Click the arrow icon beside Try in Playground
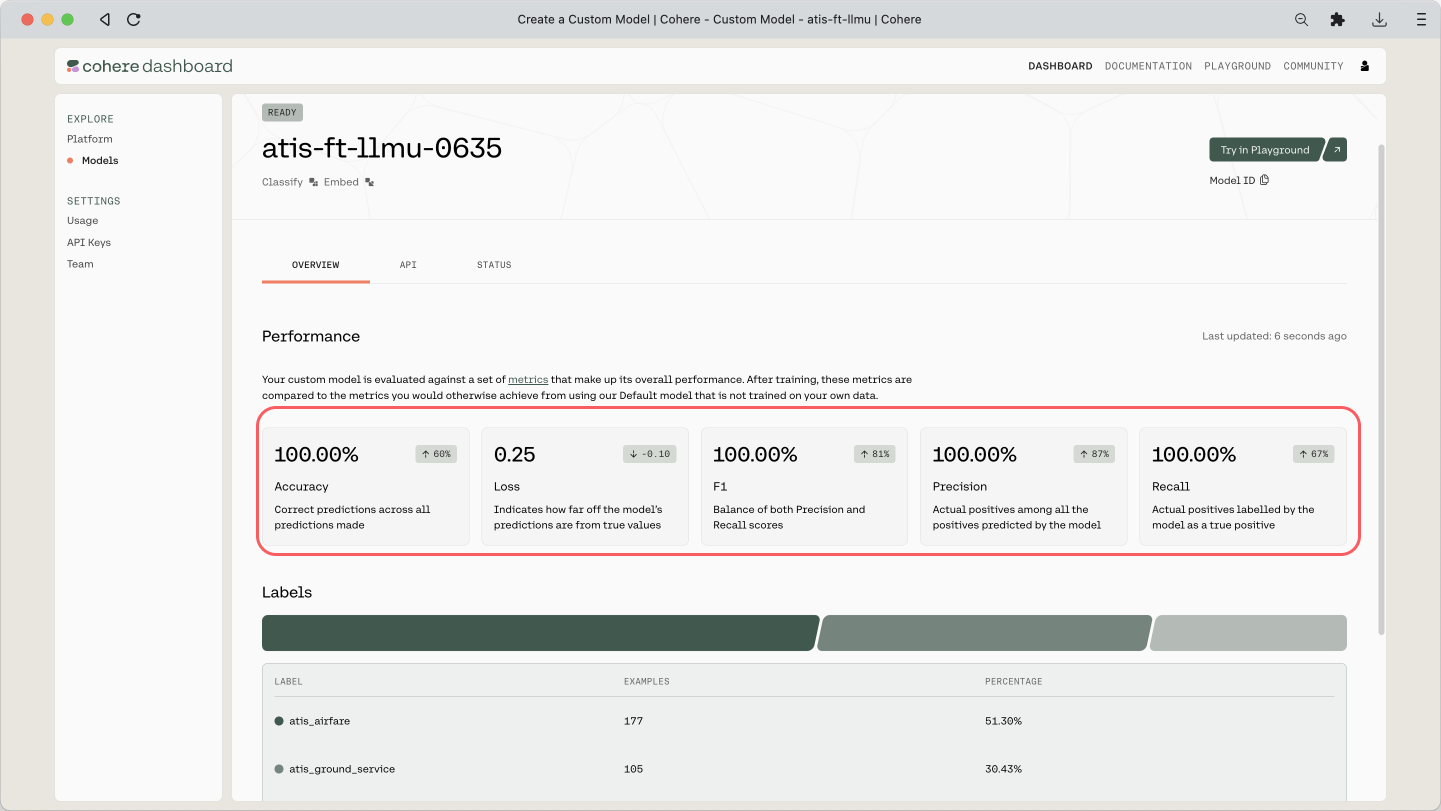1441x811 pixels. [1336, 150]
